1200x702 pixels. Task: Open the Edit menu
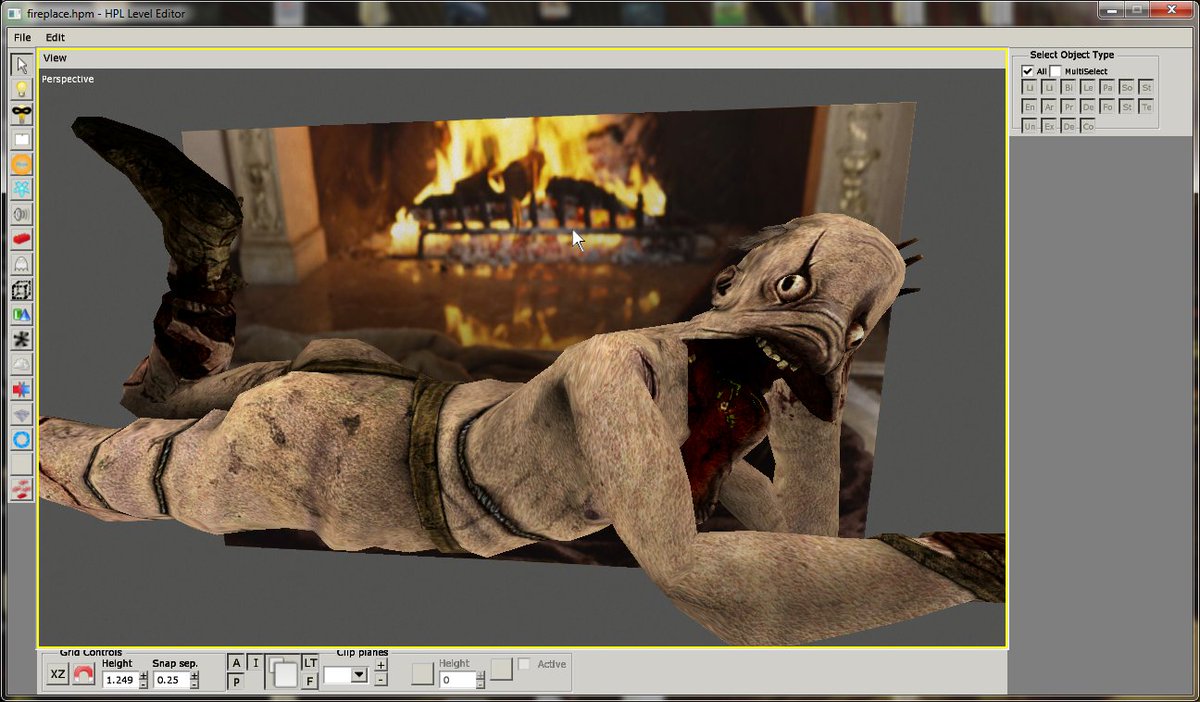click(x=55, y=37)
